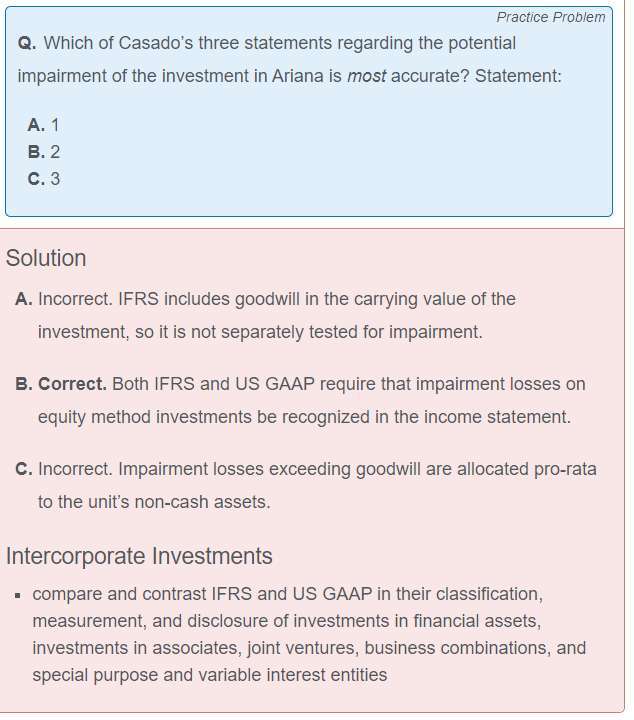This screenshot has width=634, height=720.
Task: Click the Intercorporate Investments heading
Action: pyautogui.click(x=139, y=556)
